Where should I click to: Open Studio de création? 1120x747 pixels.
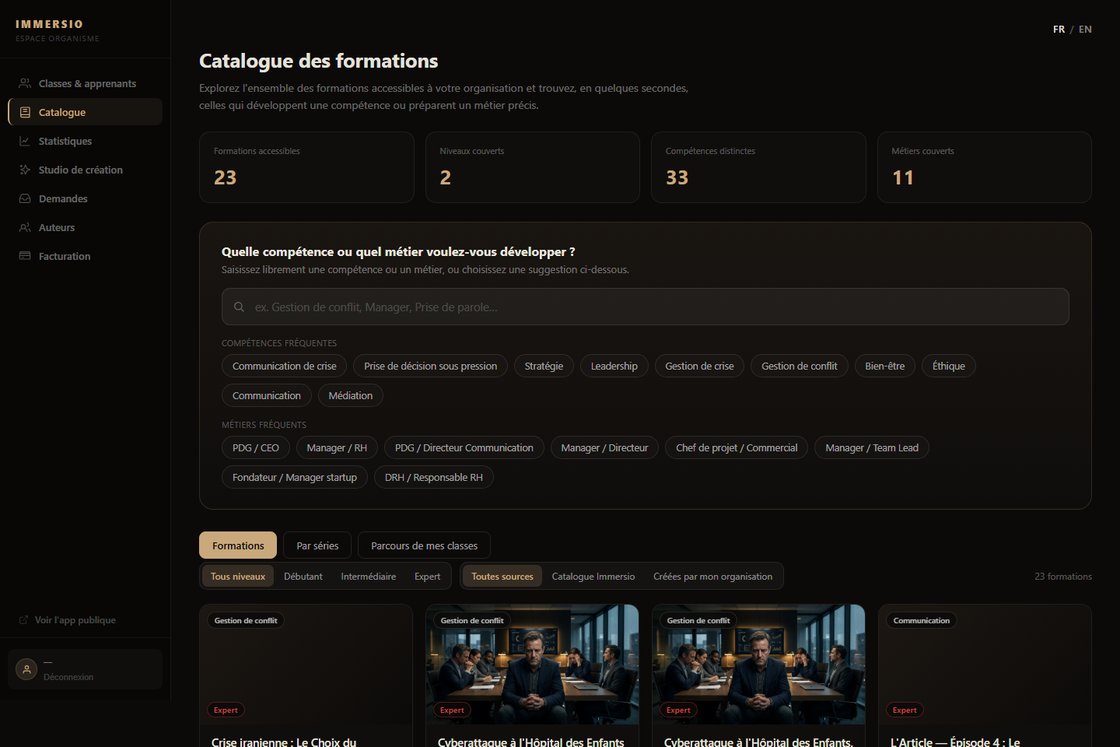[x=85, y=170]
